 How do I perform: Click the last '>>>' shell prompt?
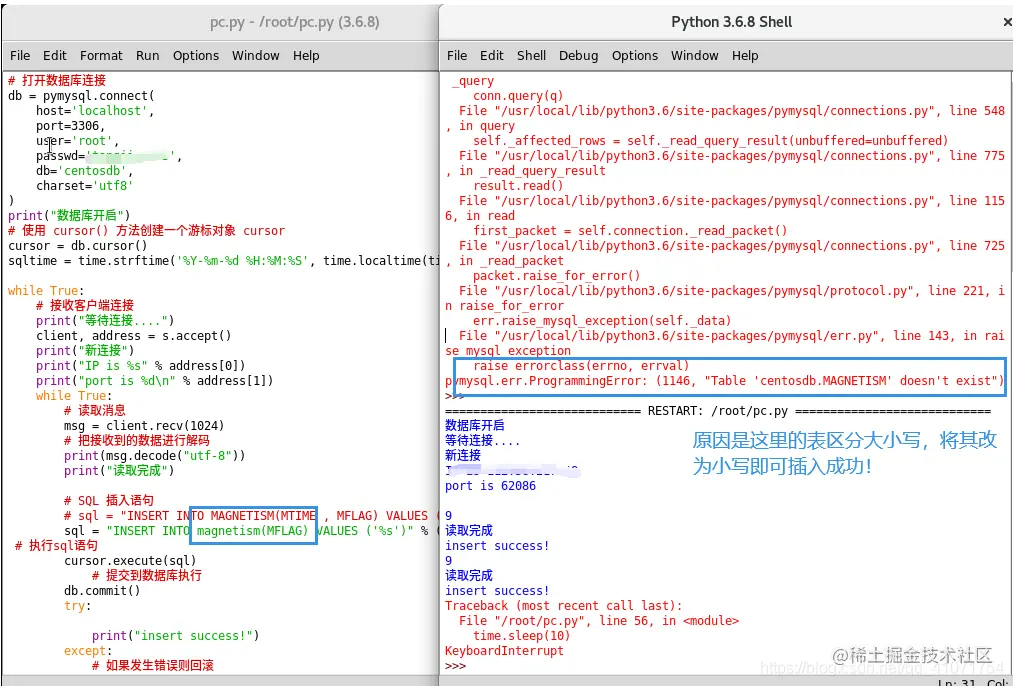(455, 665)
